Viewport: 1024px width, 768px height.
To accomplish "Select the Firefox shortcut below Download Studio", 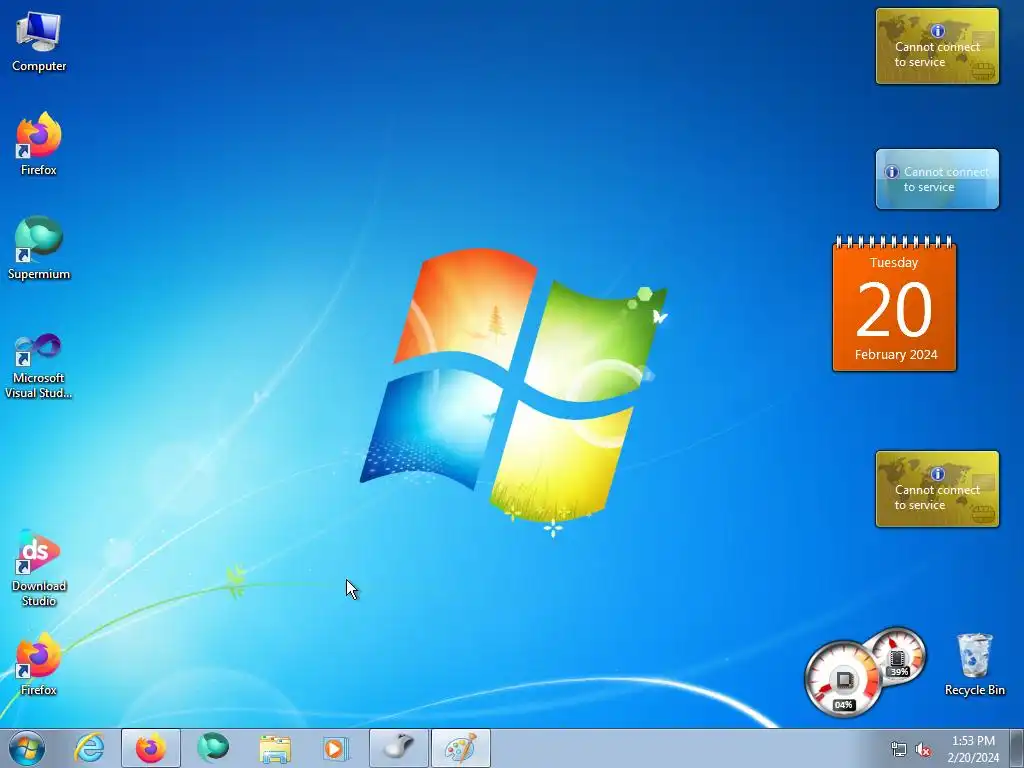I will 39,664.
